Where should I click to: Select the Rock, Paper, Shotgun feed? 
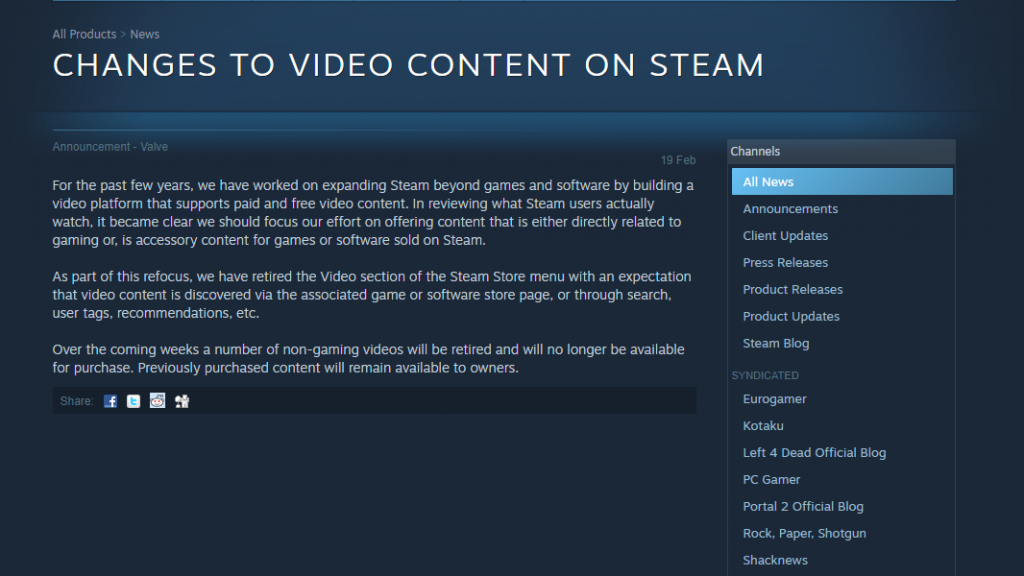tap(804, 534)
